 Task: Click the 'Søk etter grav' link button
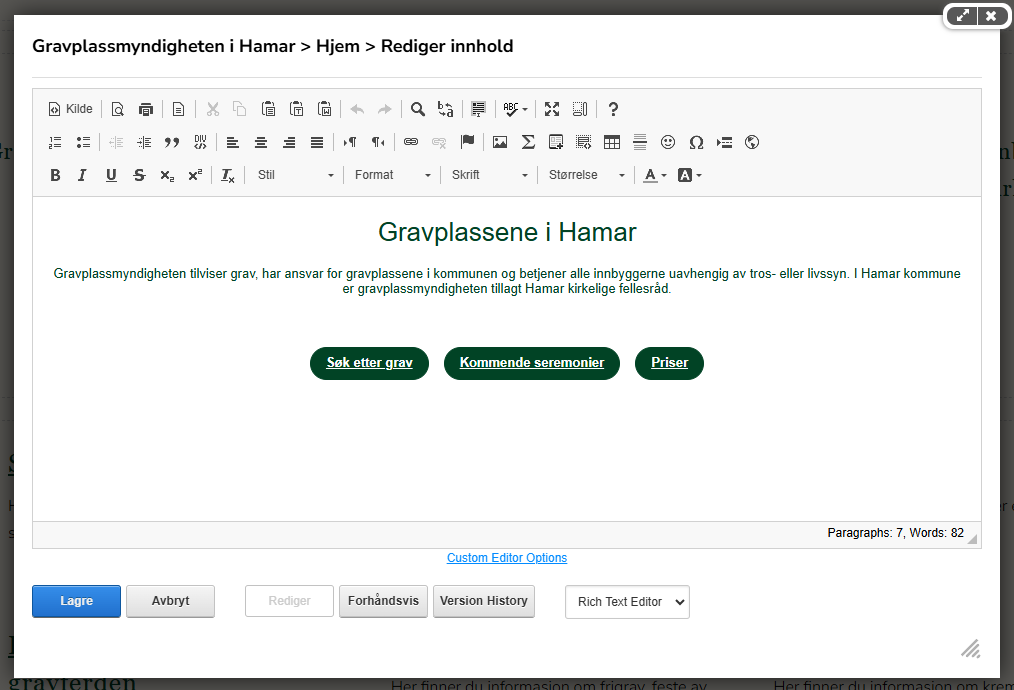click(369, 363)
